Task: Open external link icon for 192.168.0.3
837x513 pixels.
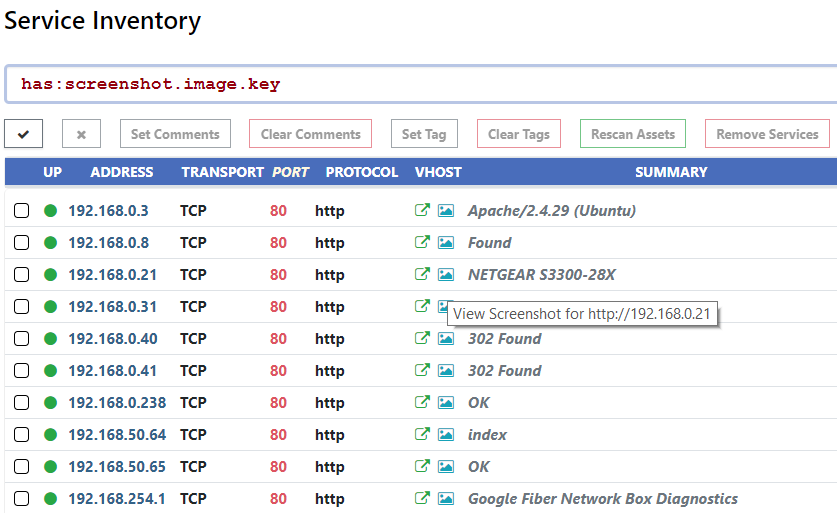Action: point(422,211)
